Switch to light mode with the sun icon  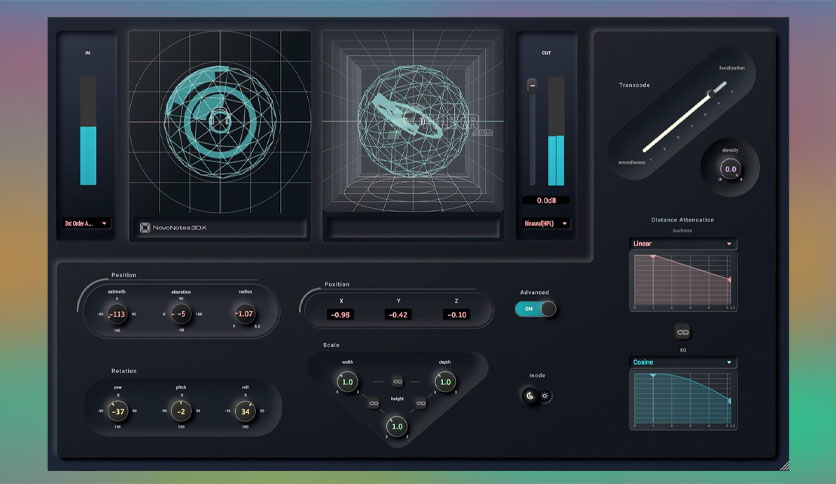coord(544,396)
